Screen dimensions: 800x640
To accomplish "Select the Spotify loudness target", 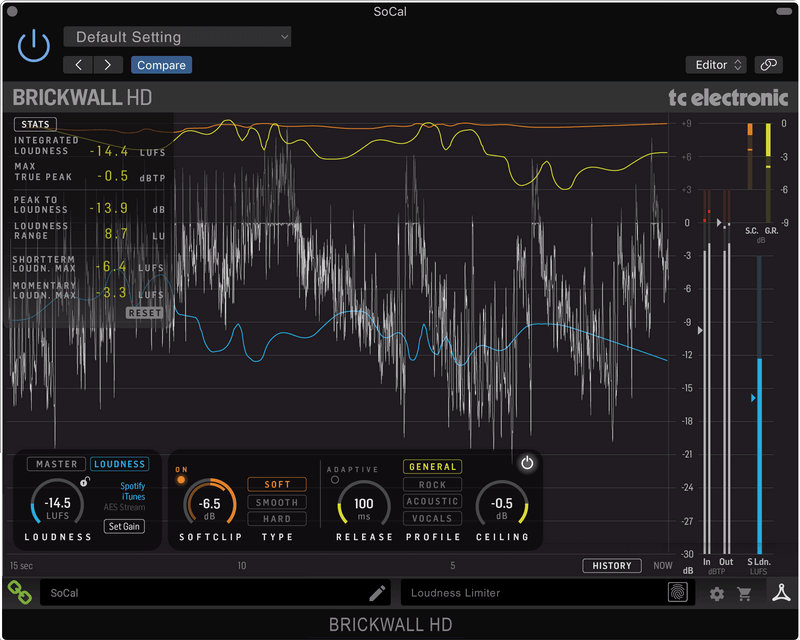I will [x=133, y=486].
